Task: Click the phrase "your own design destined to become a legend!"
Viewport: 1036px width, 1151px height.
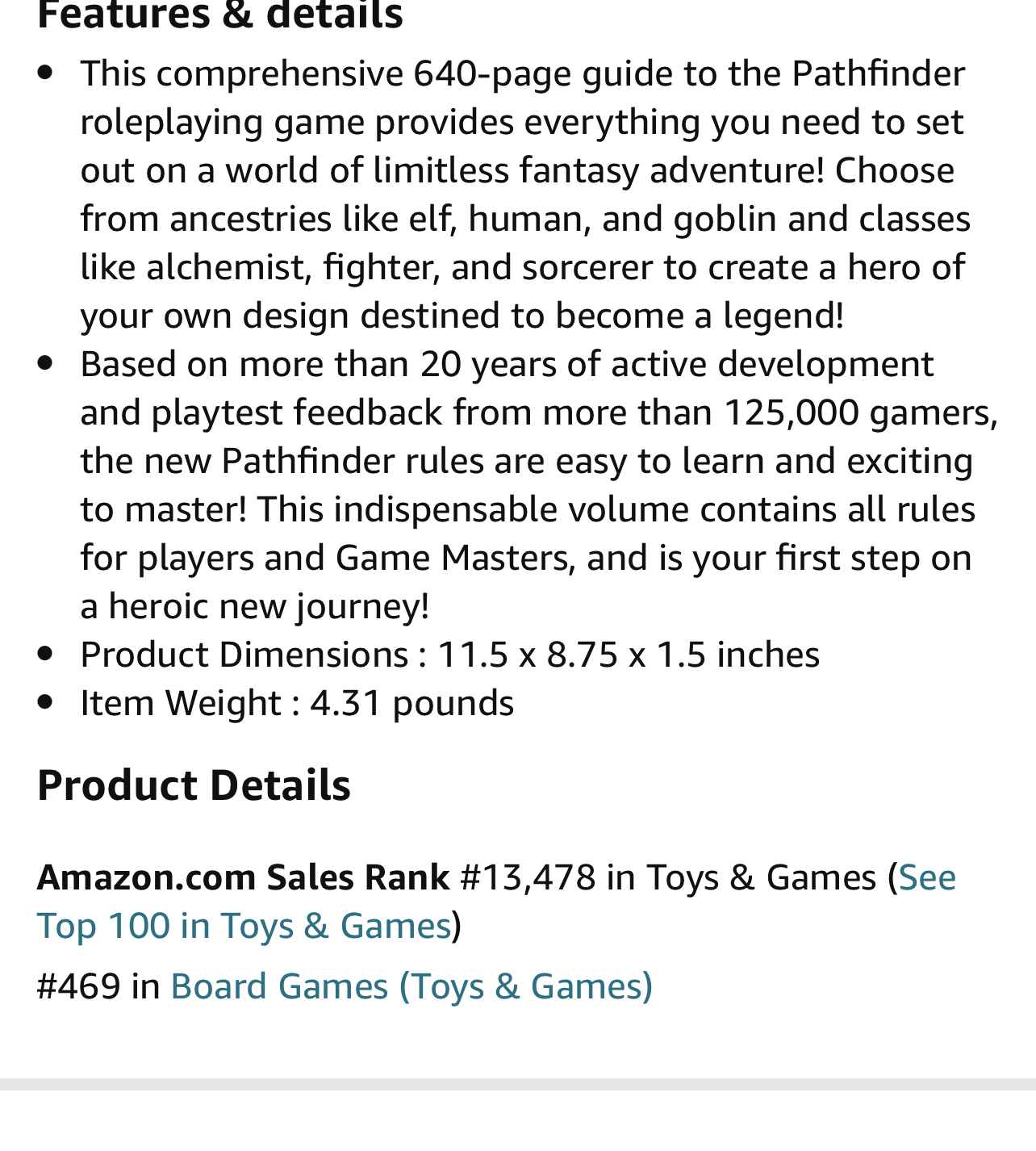Action: click(462, 316)
